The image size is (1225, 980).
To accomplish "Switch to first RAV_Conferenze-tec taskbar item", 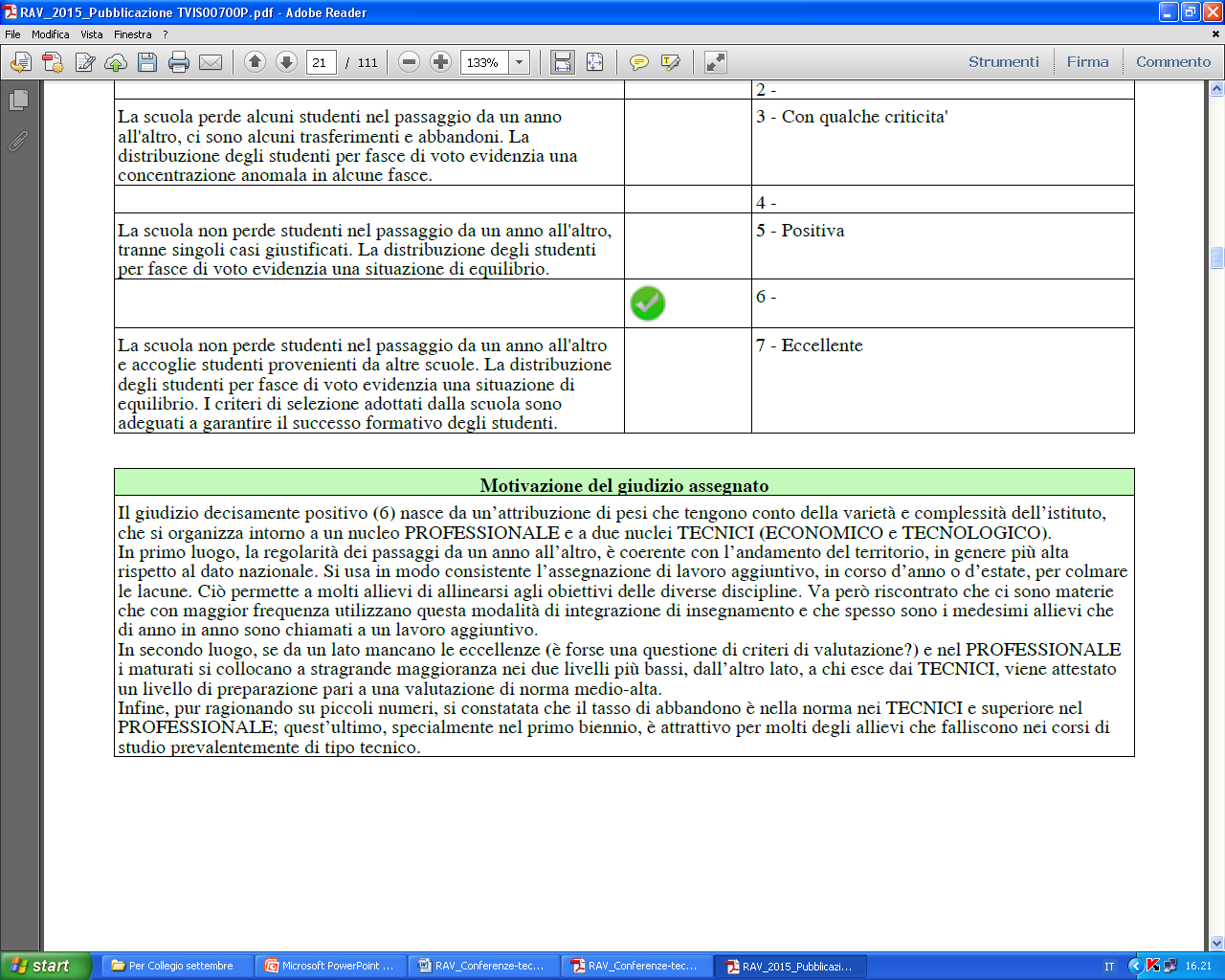I will pos(485,966).
